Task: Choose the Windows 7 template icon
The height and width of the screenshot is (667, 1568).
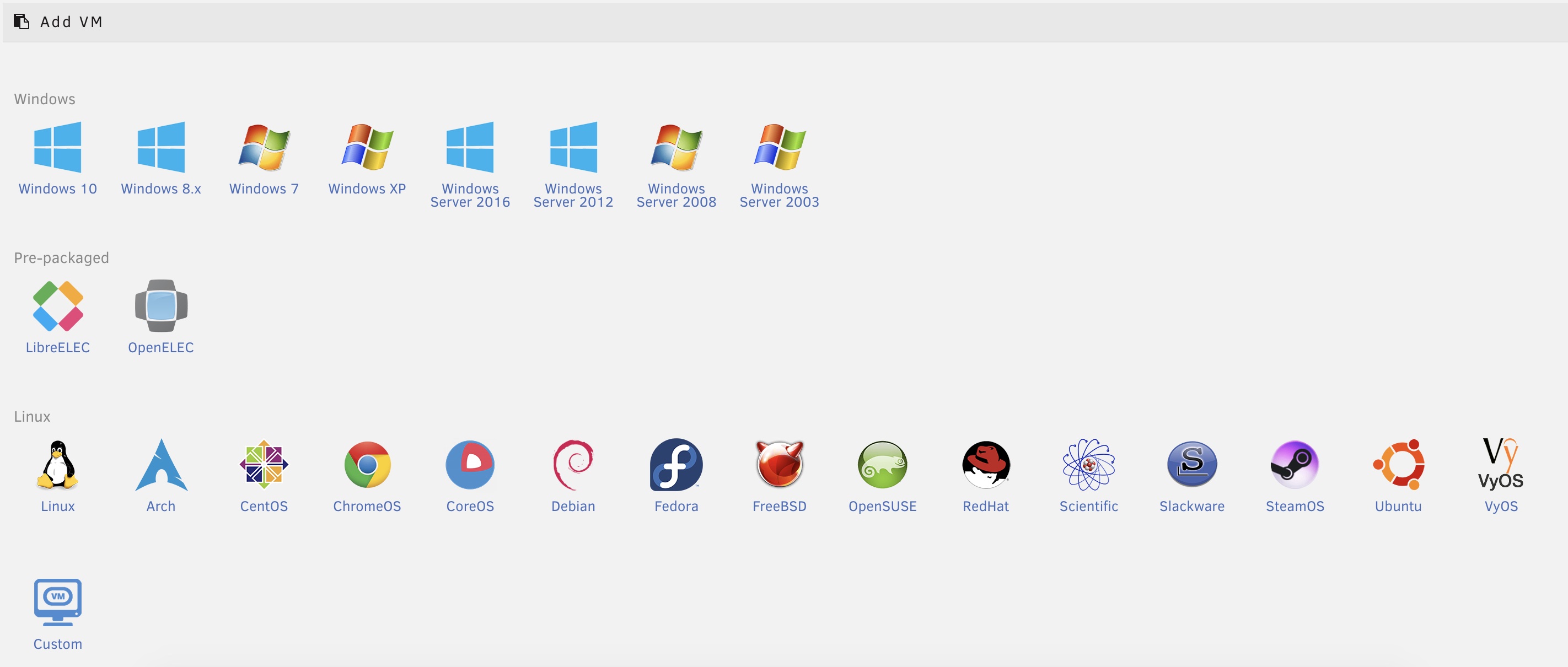Action: pos(264,147)
